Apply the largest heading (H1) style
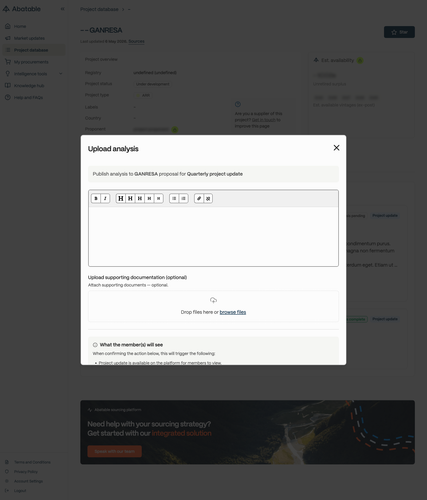The width and height of the screenshot is (427, 500). pos(121,199)
